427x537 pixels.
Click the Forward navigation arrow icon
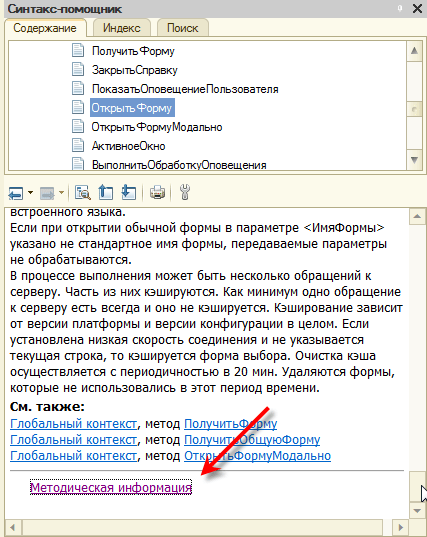[x=47, y=193]
